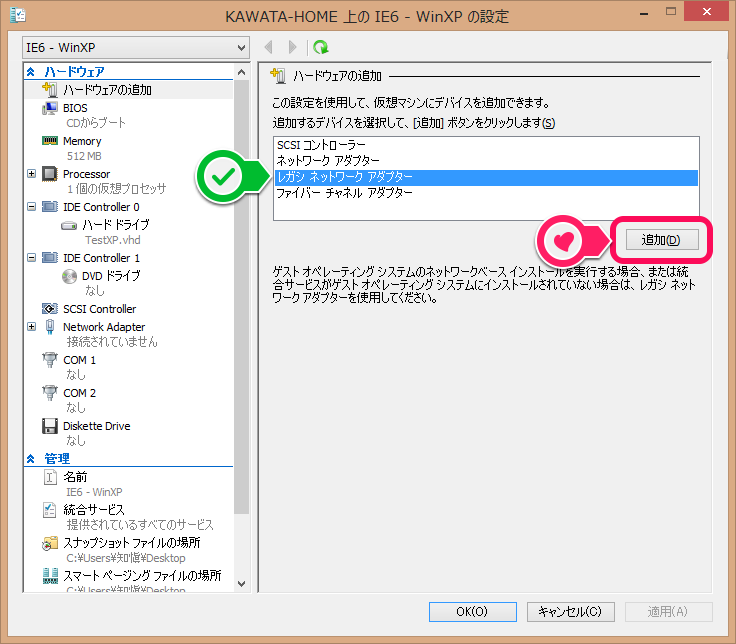Click the green refresh icon in toolbar
This screenshot has height=644, width=736.
tap(321, 47)
